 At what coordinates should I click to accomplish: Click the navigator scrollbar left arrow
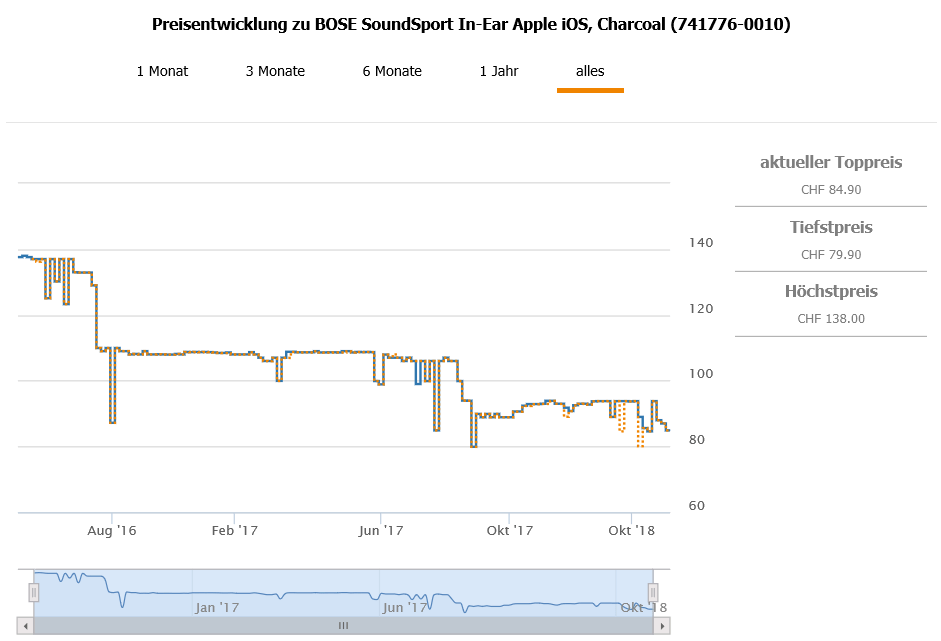click(x=26, y=626)
